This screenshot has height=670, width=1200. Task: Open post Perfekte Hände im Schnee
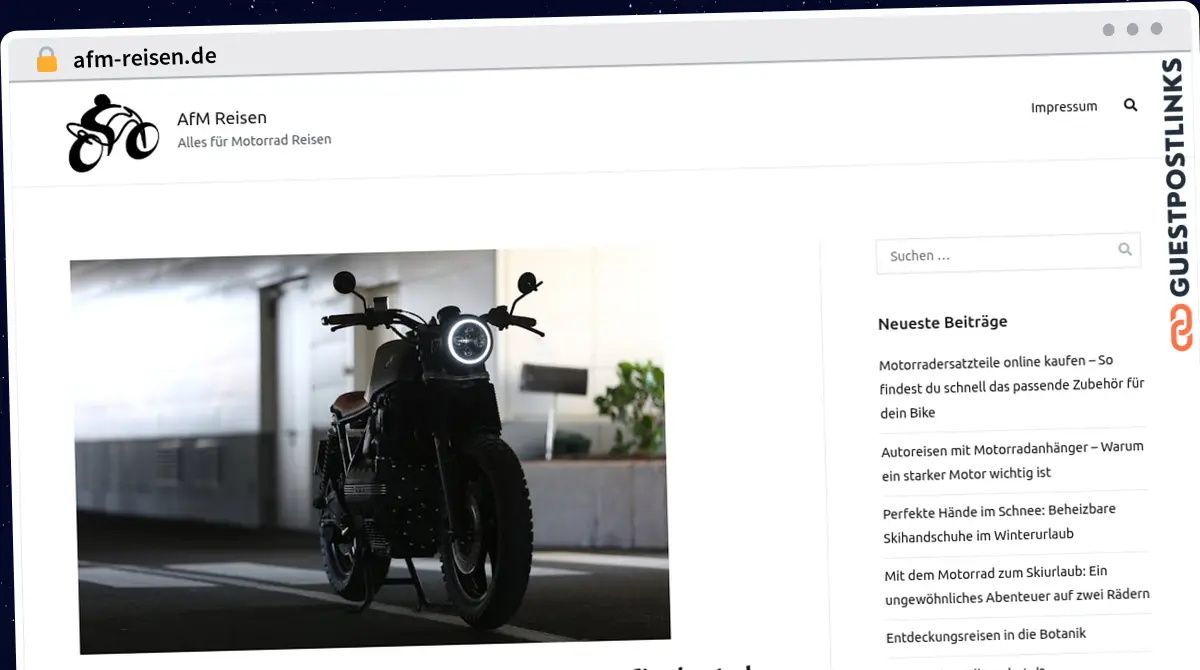pos(999,523)
